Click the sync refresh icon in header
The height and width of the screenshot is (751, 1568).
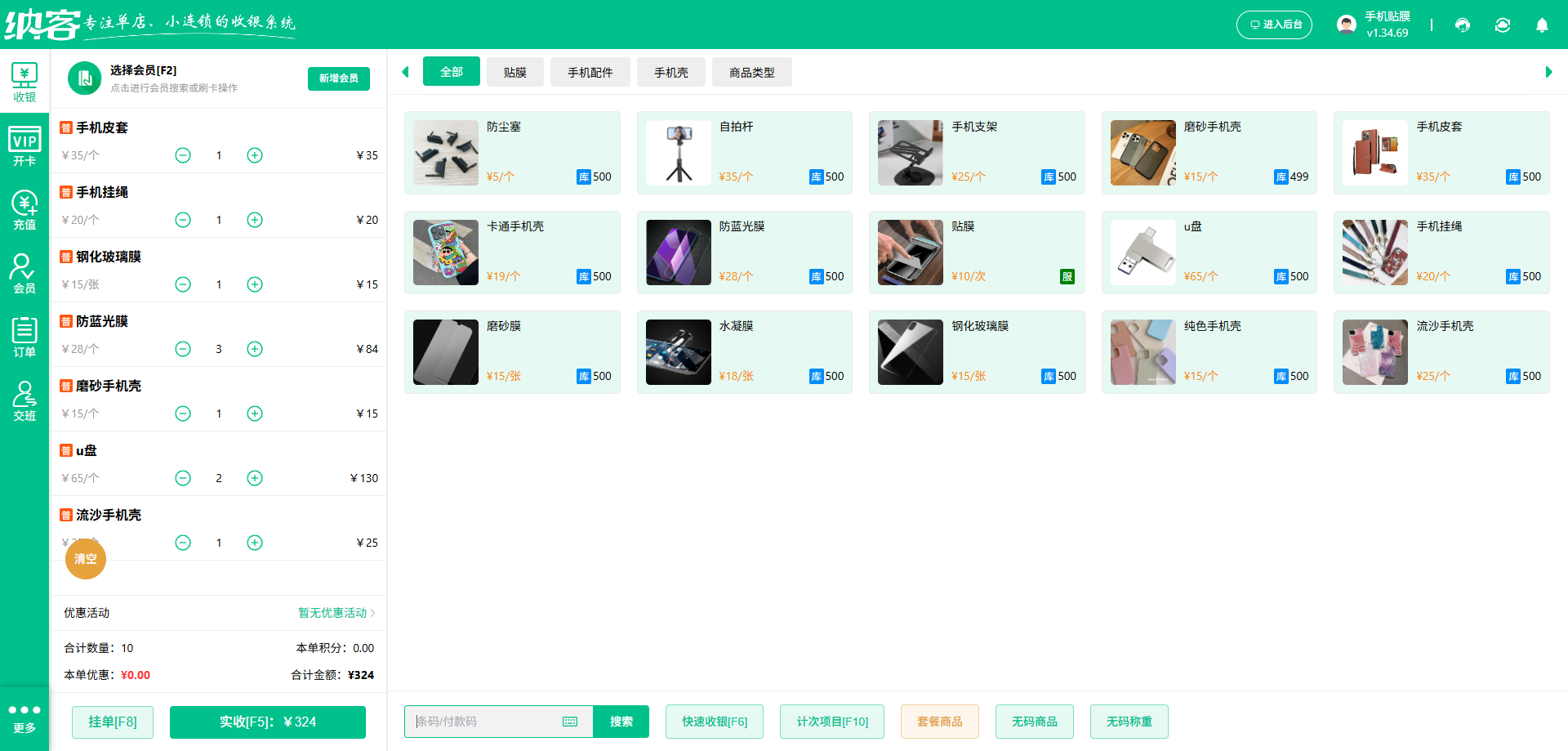[x=1503, y=25]
